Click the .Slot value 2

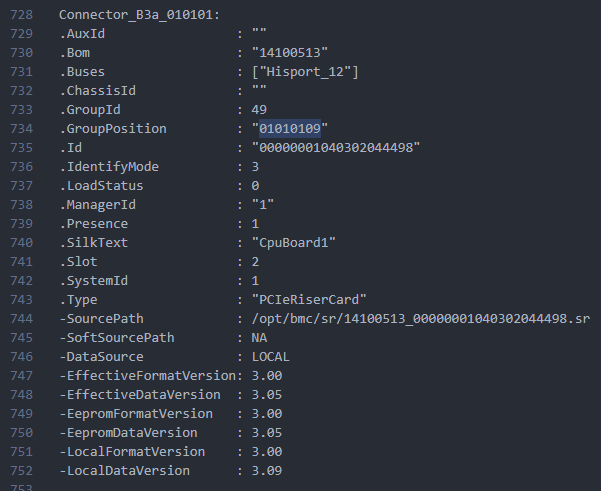[255, 262]
